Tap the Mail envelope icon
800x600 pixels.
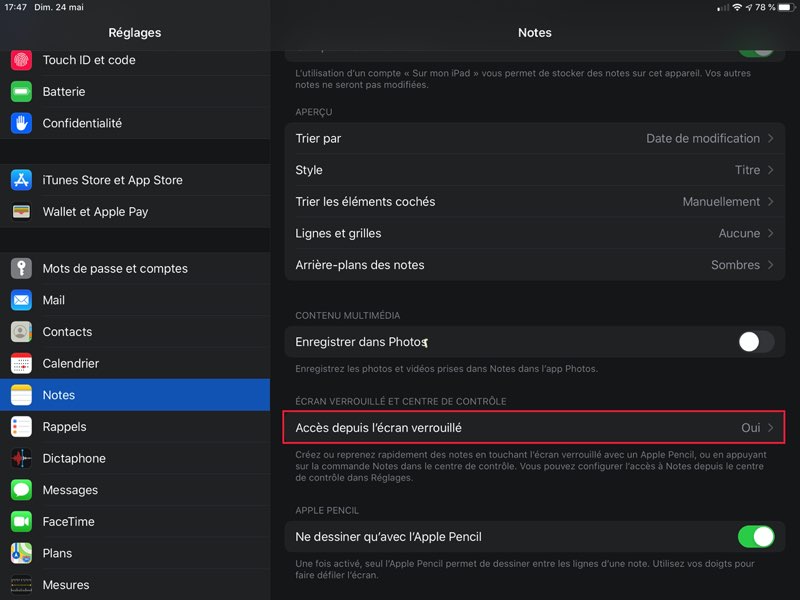22,300
